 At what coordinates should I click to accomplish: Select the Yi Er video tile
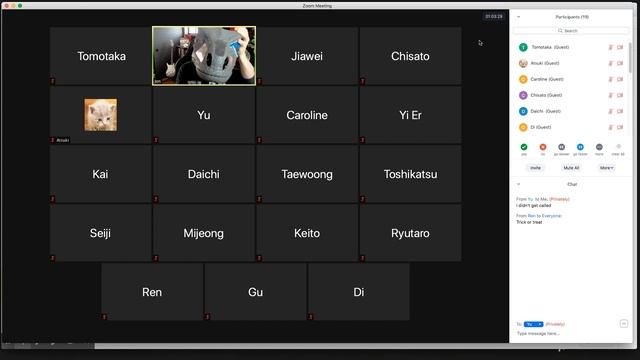pyautogui.click(x=410, y=115)
